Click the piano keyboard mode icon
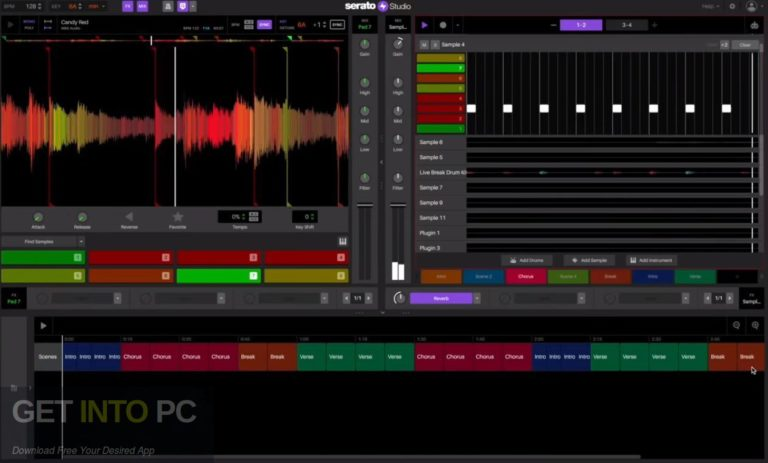The image size is (768, 463). tap(342, 241)
